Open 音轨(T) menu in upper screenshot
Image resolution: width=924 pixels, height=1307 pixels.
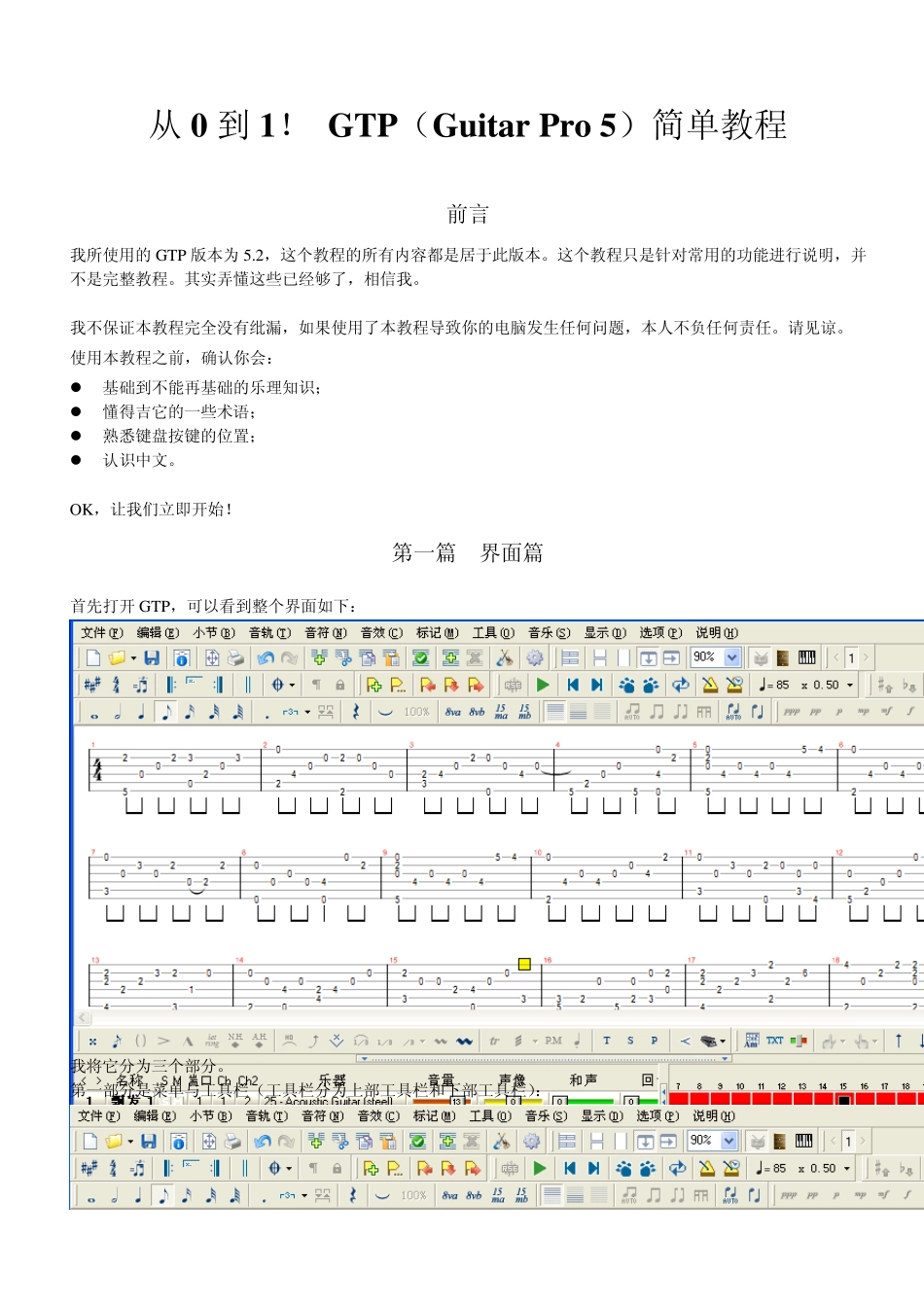269,632
